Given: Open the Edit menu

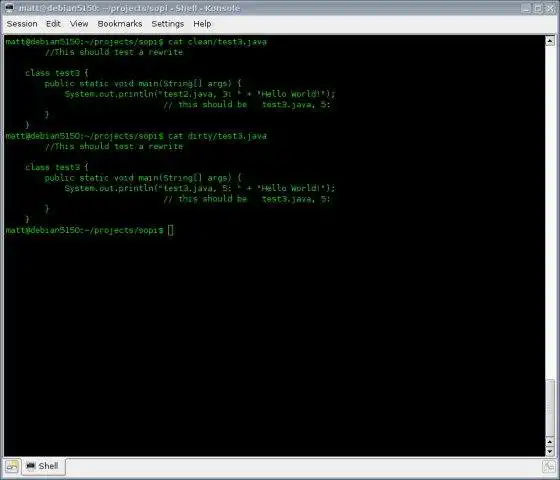Looking at the screenshot, I should tap(53, 24).
